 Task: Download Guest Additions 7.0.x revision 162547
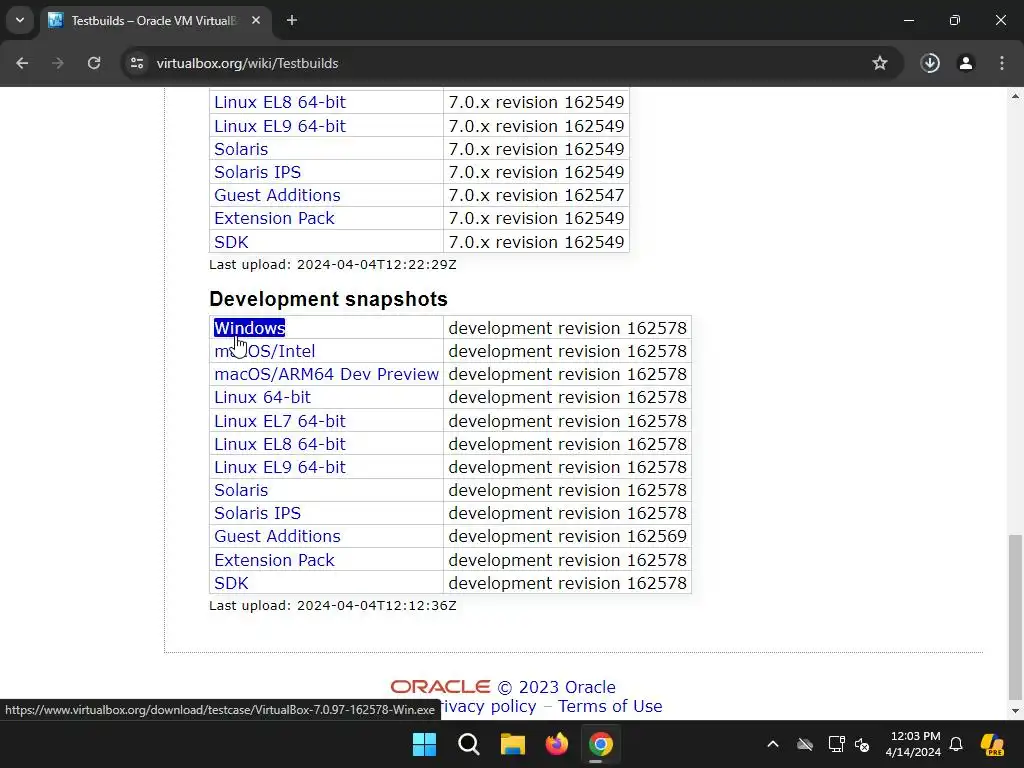278,195
